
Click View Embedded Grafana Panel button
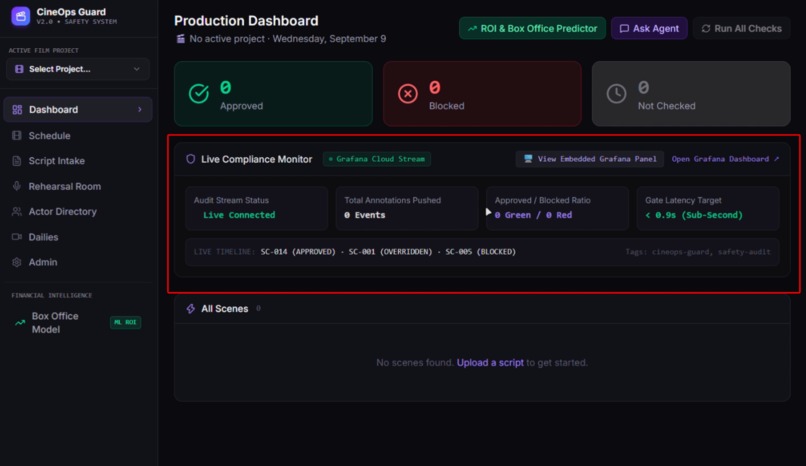[x=590, y=159]
